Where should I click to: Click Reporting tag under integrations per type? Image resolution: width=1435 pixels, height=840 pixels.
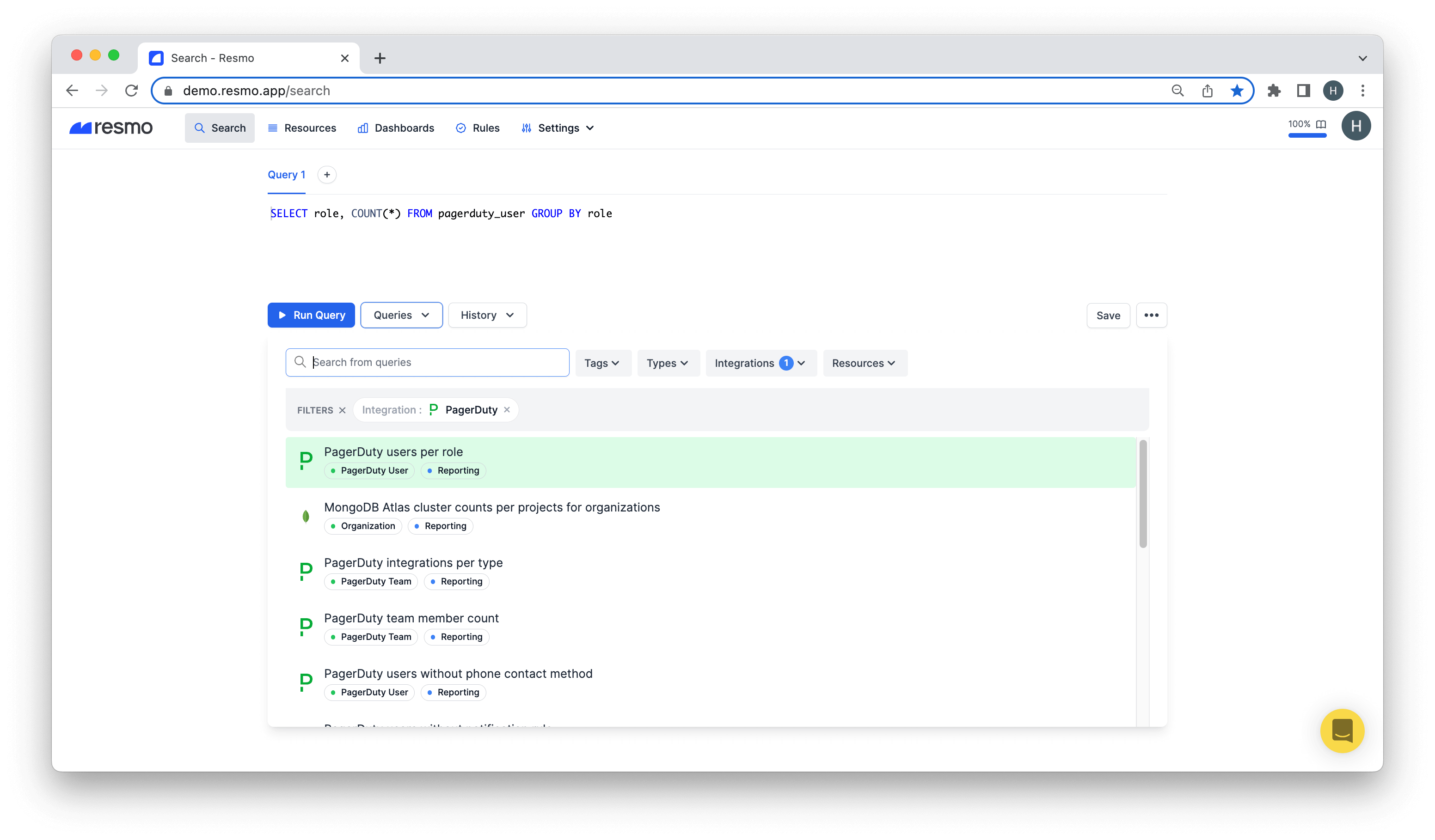point(456,582)
